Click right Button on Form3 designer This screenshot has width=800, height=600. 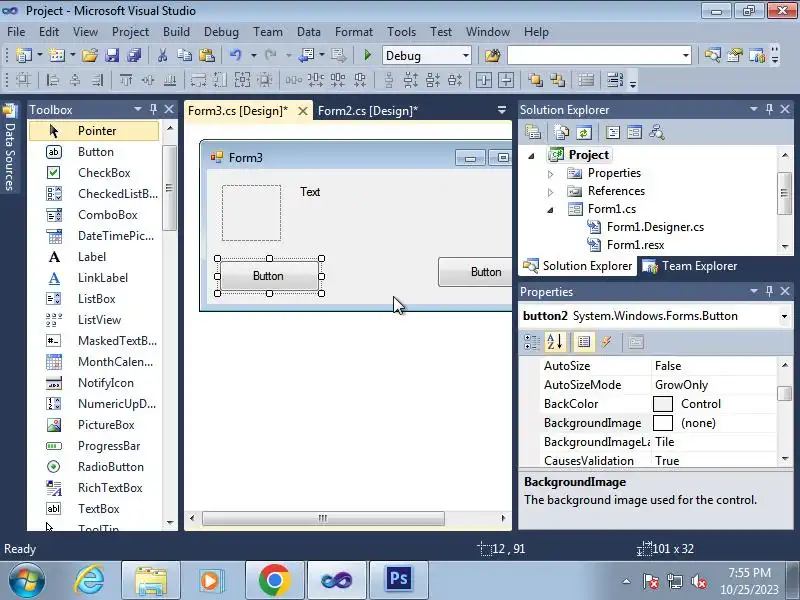[x=475, y=272]
